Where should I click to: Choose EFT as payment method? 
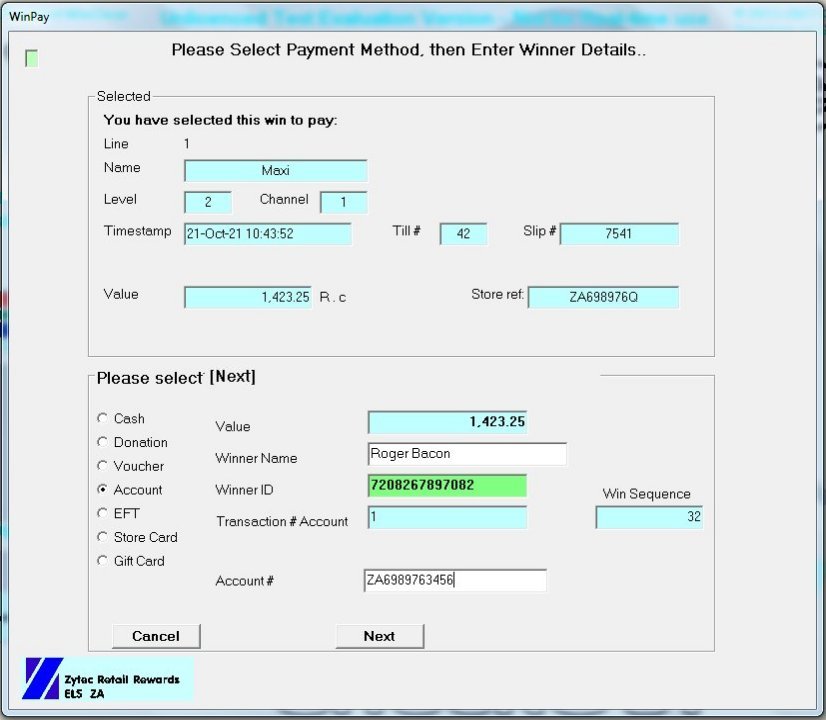102,513
